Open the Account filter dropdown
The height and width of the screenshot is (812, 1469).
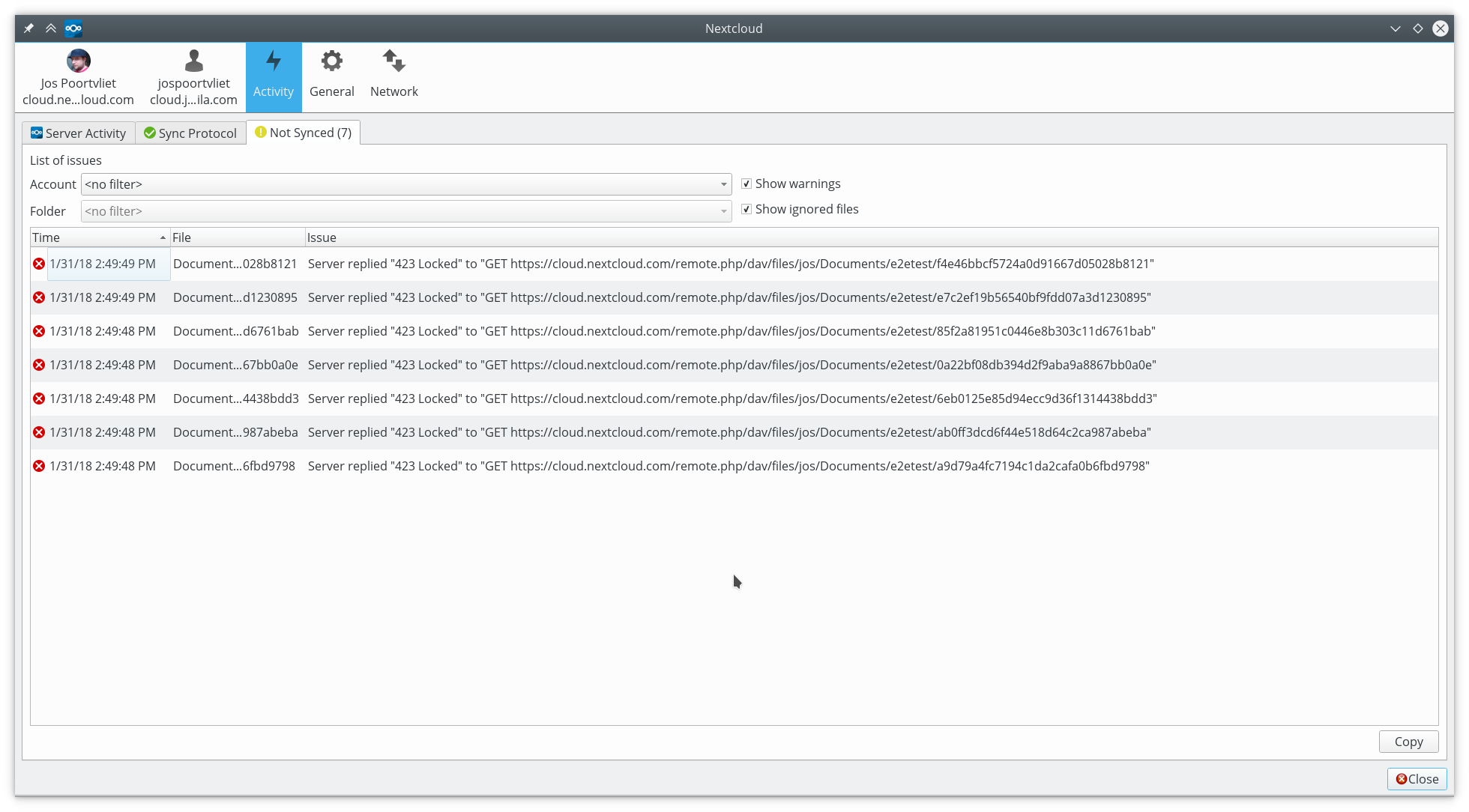tap(406, 184)
